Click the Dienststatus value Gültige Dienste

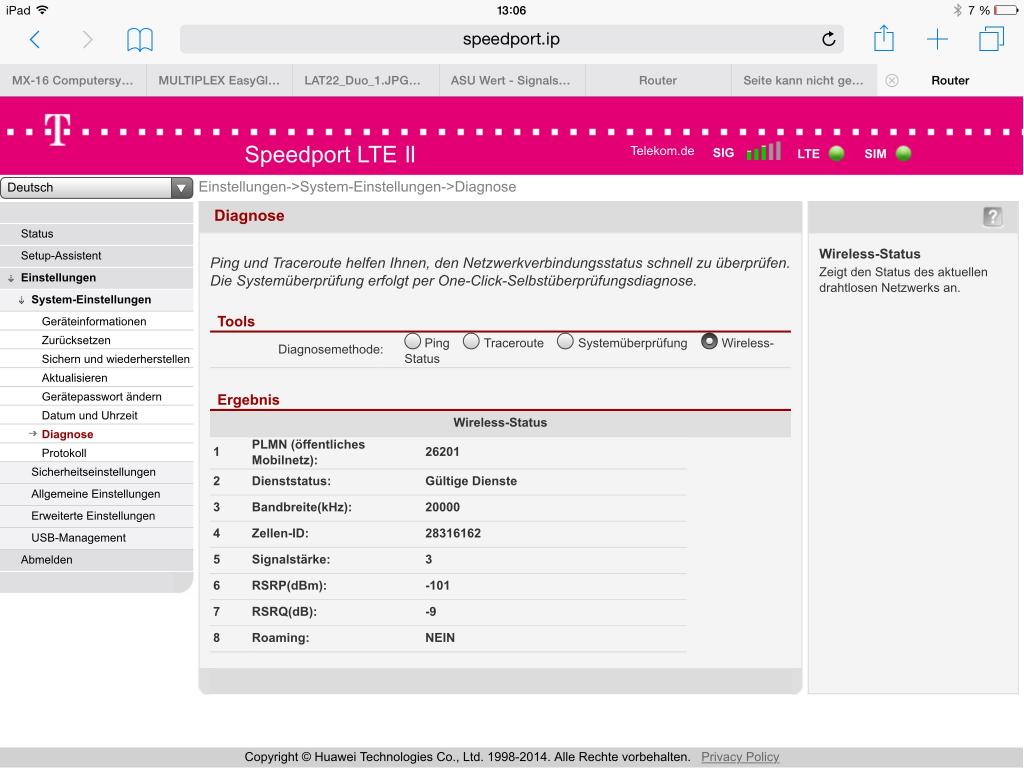tap(471, 481)
